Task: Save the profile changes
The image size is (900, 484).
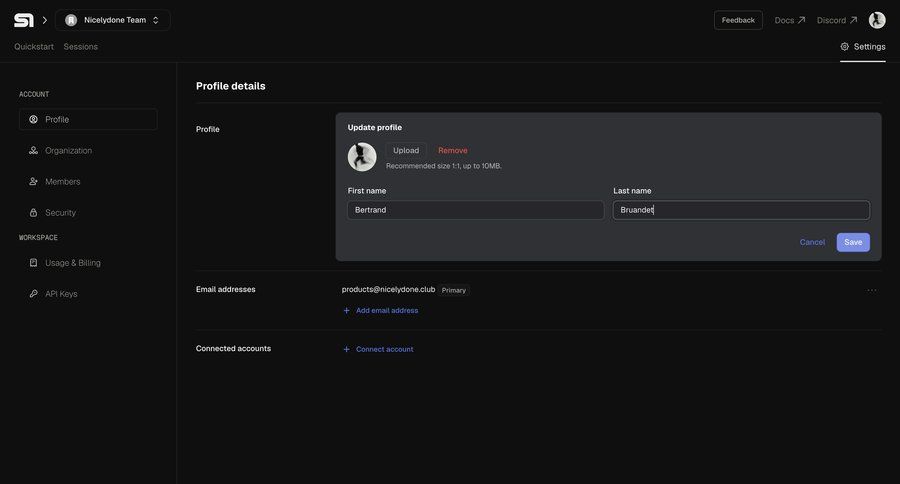Action: coord(853,242)
